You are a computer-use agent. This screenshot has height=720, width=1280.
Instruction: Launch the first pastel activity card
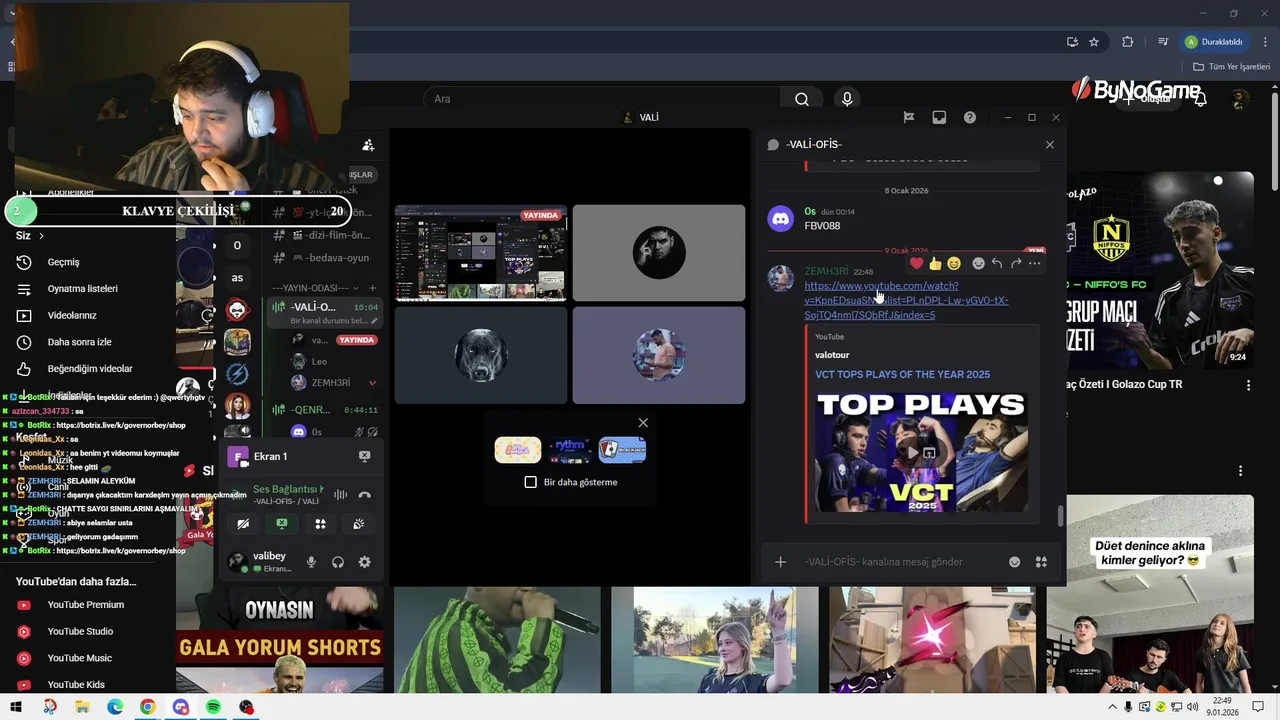pyautogui.click(x=518, y=450)
